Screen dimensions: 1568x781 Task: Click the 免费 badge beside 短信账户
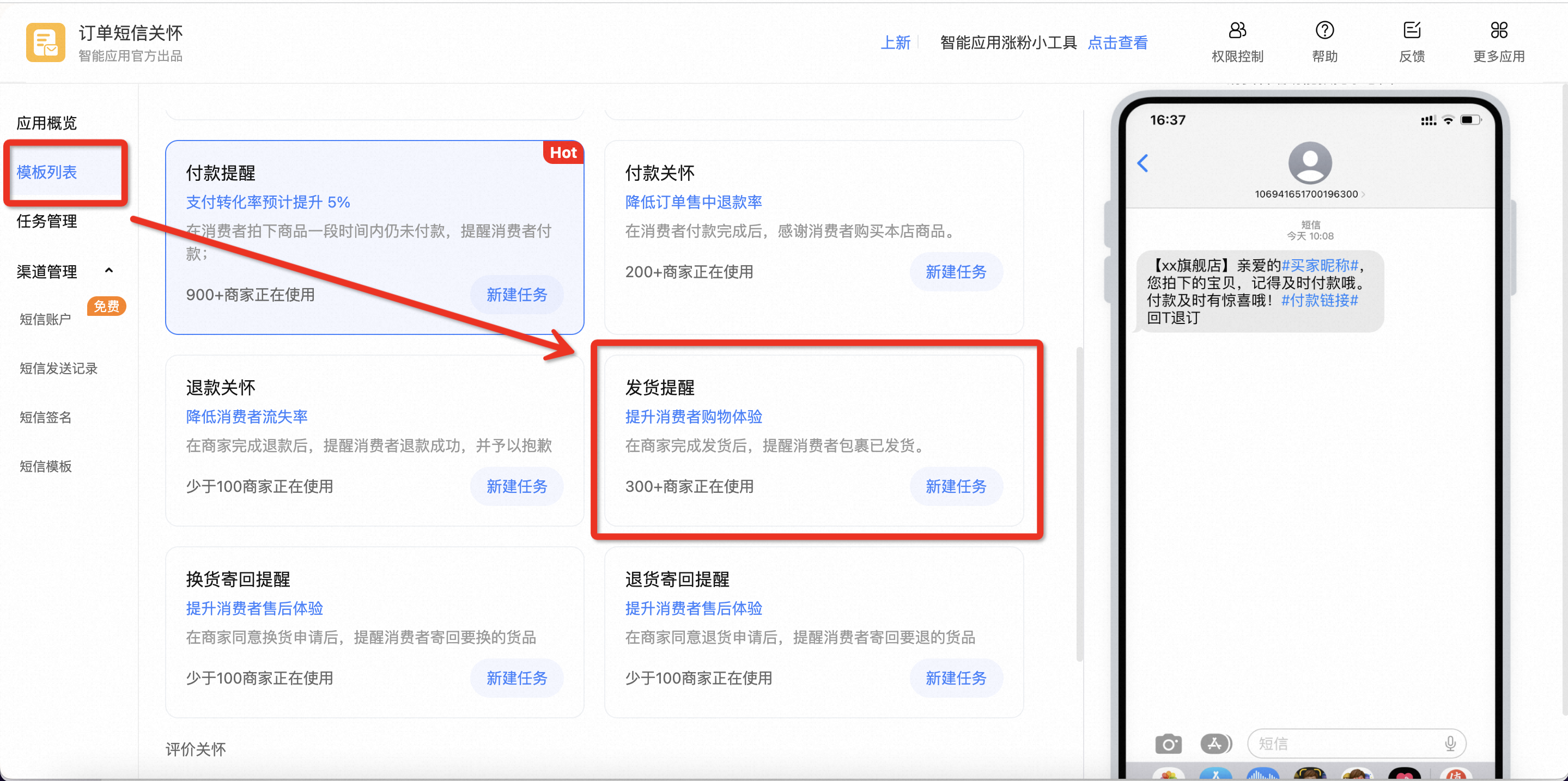[107, 306]
